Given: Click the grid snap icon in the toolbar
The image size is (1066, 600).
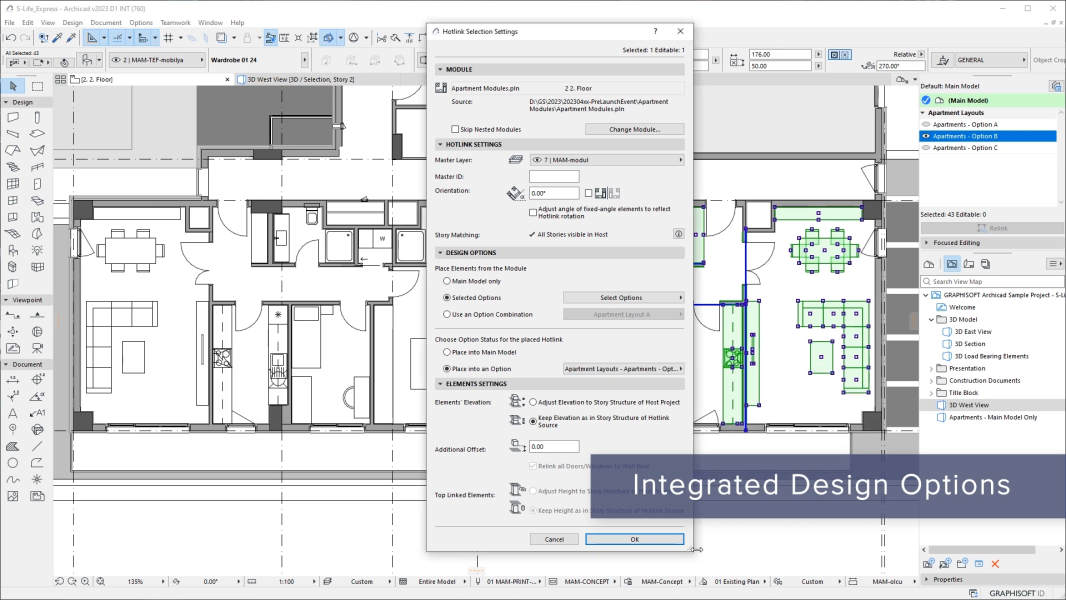Looking at the screenshot, I should (168, 38).
